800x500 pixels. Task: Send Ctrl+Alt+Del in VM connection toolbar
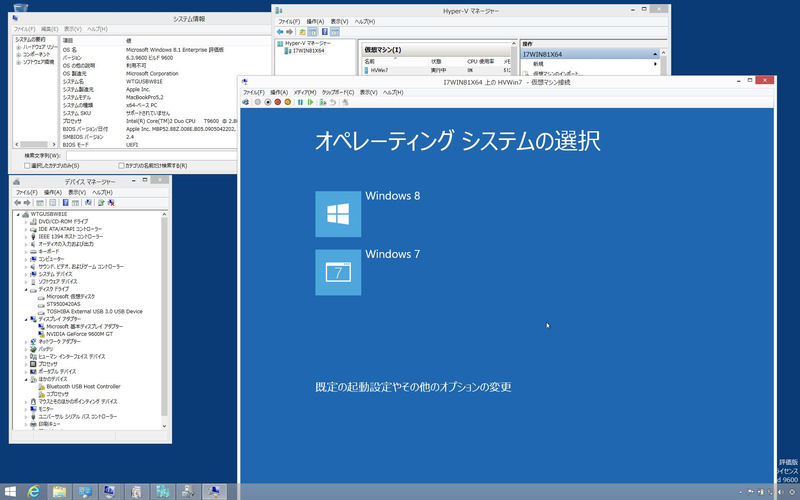pos(246,102)
